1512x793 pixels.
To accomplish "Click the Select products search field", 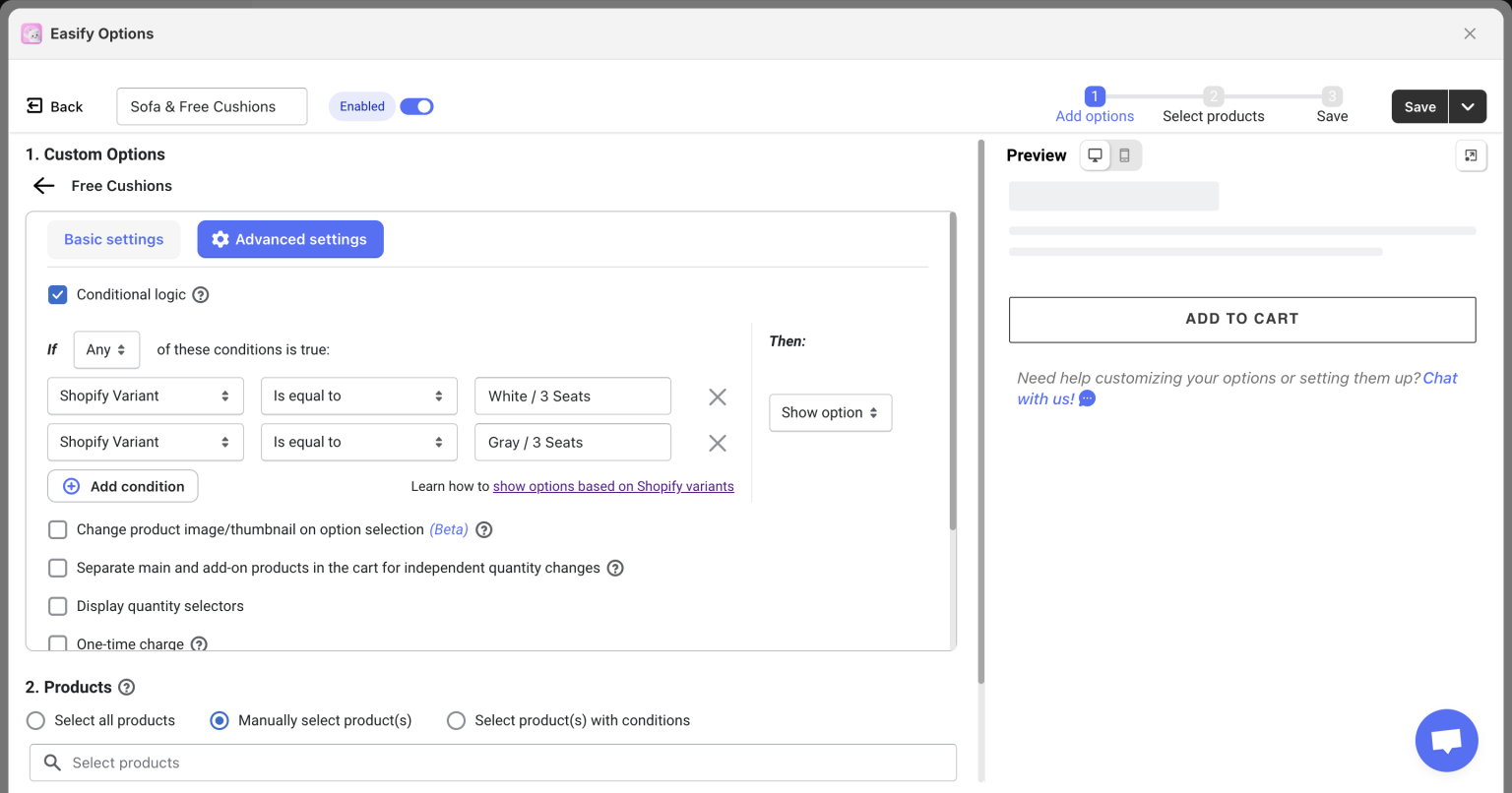I will [492, 762].
